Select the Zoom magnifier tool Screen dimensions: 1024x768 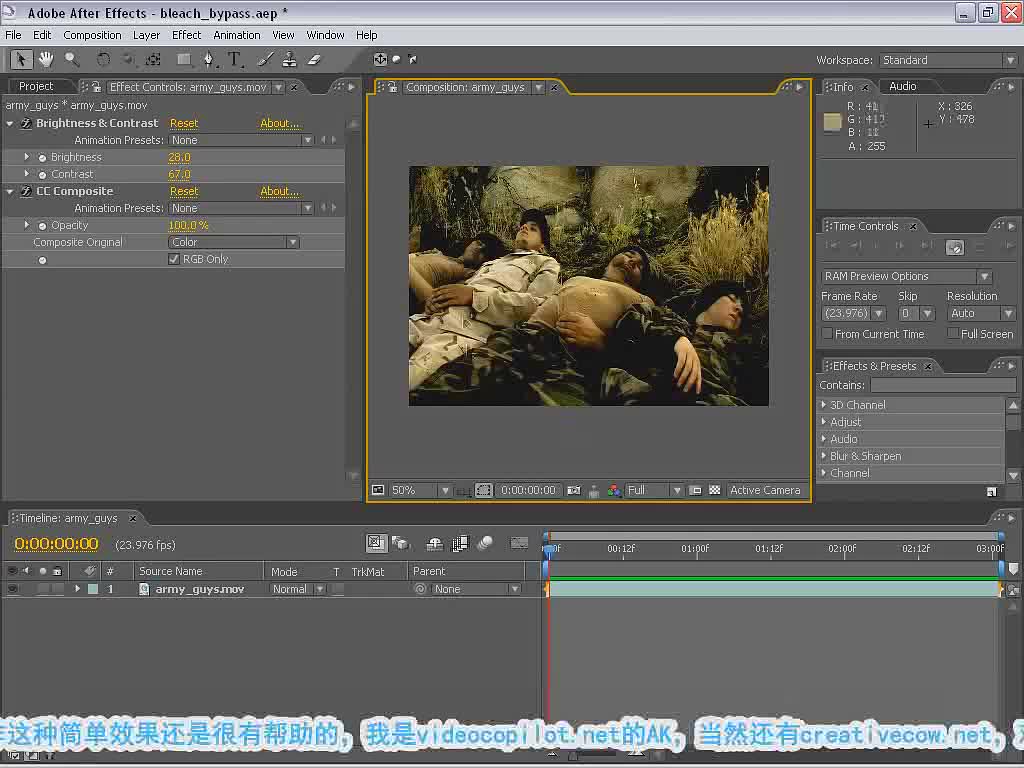click(72, 59)
